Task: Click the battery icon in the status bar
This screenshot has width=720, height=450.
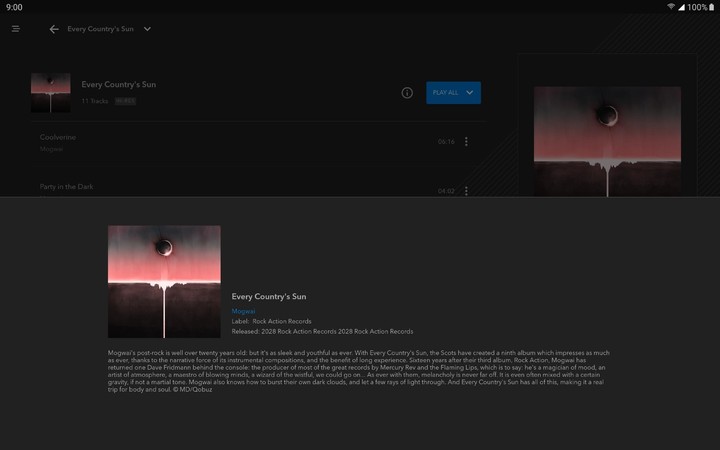Action: tap(712, 7)
